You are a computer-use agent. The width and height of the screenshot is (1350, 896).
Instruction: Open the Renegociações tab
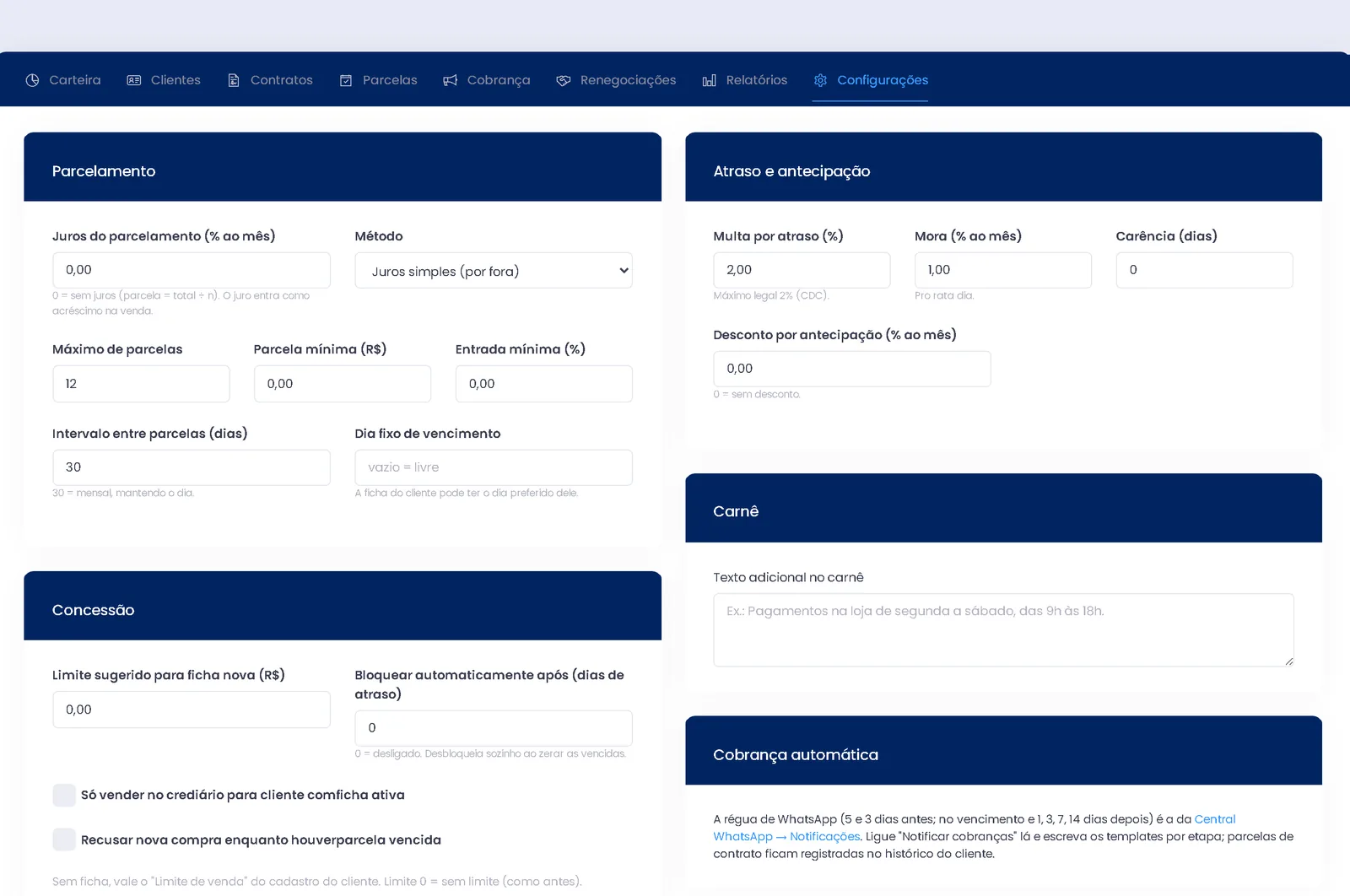616,80
